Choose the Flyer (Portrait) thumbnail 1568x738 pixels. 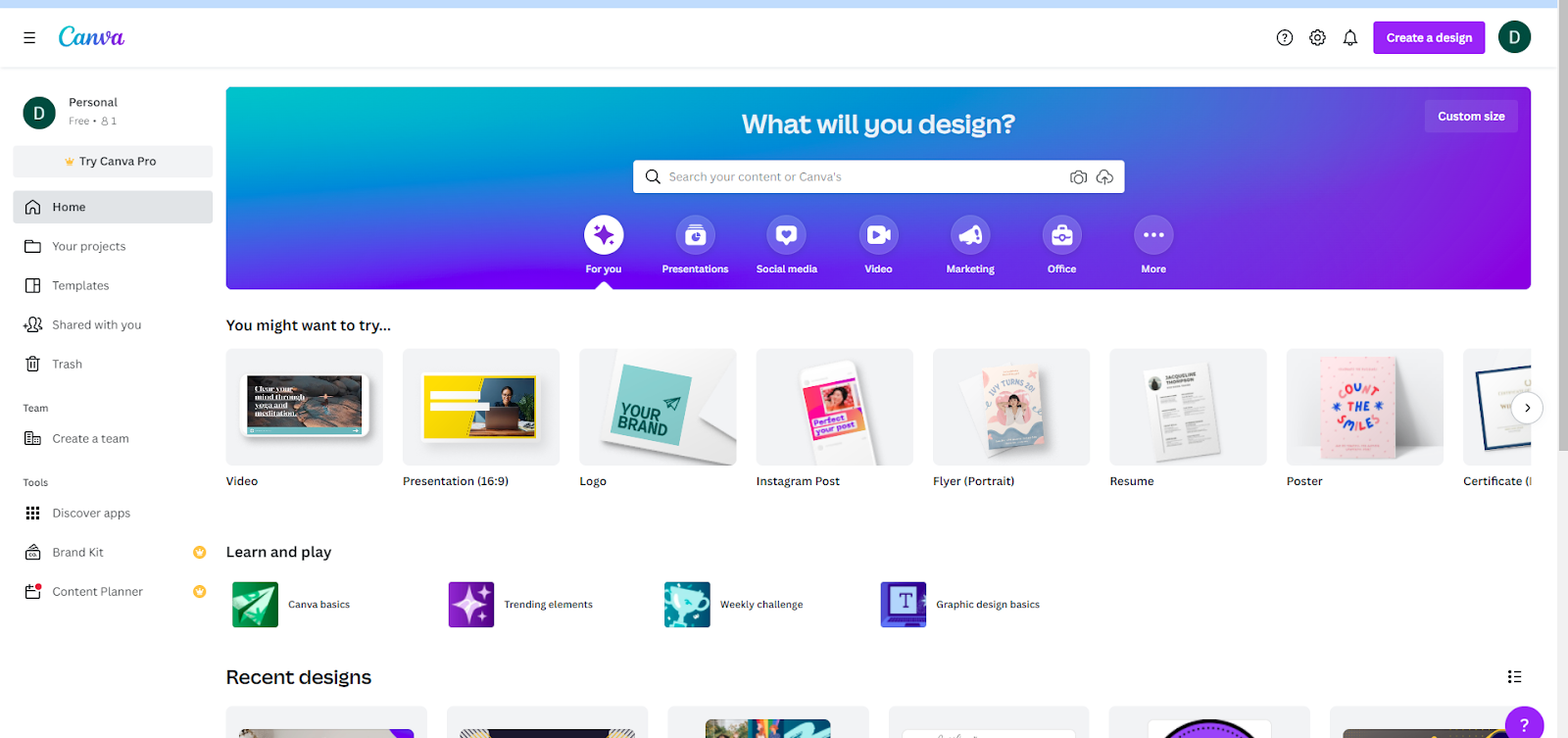click(1011, 407)
